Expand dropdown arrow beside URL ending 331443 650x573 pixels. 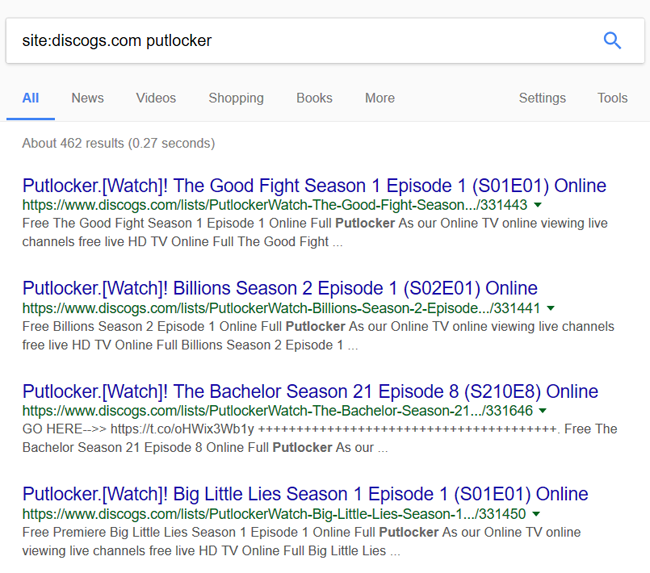pos(538,205)
